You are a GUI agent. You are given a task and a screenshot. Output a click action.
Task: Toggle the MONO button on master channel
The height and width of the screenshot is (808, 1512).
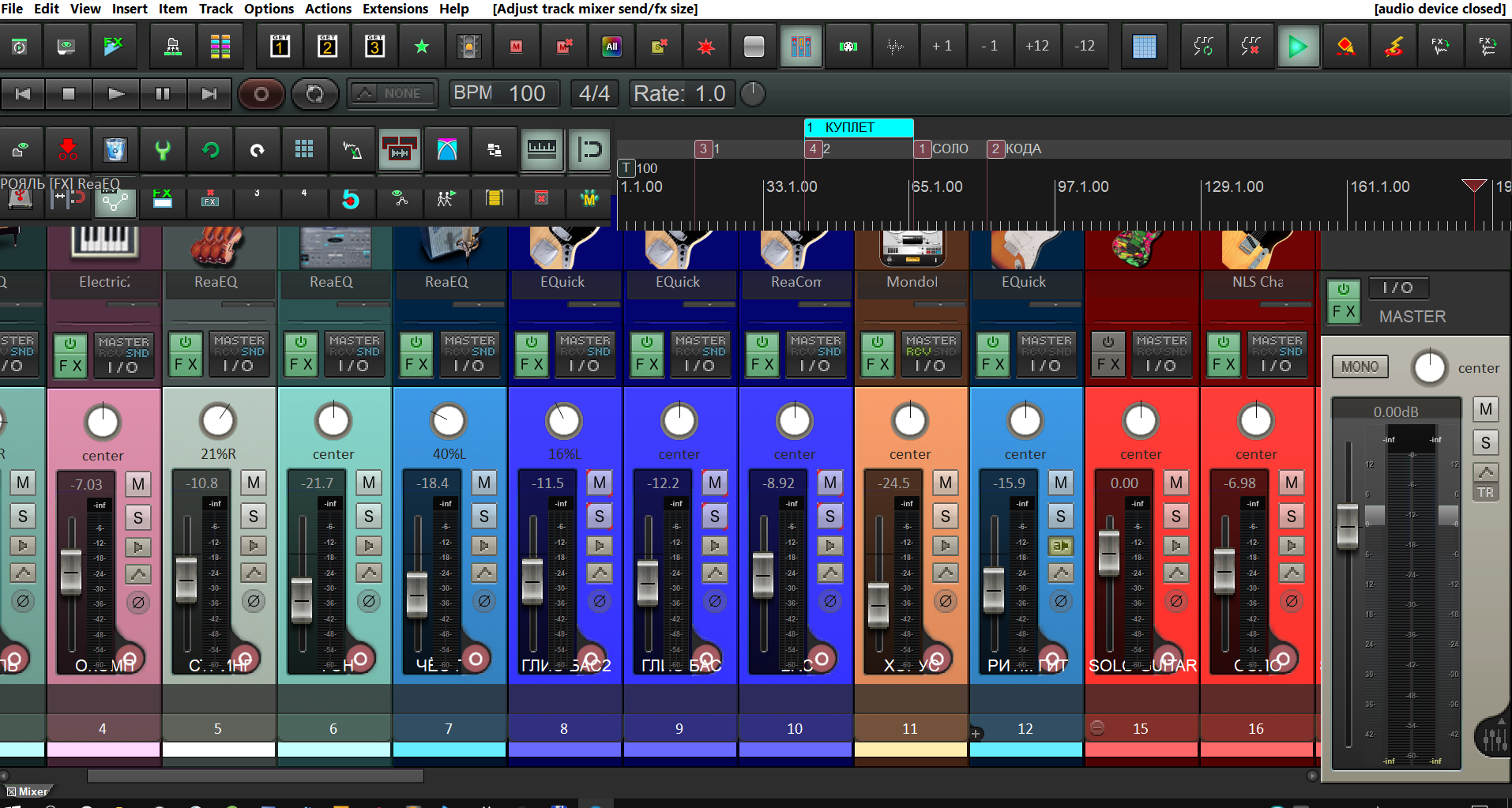coord(1360,367)
